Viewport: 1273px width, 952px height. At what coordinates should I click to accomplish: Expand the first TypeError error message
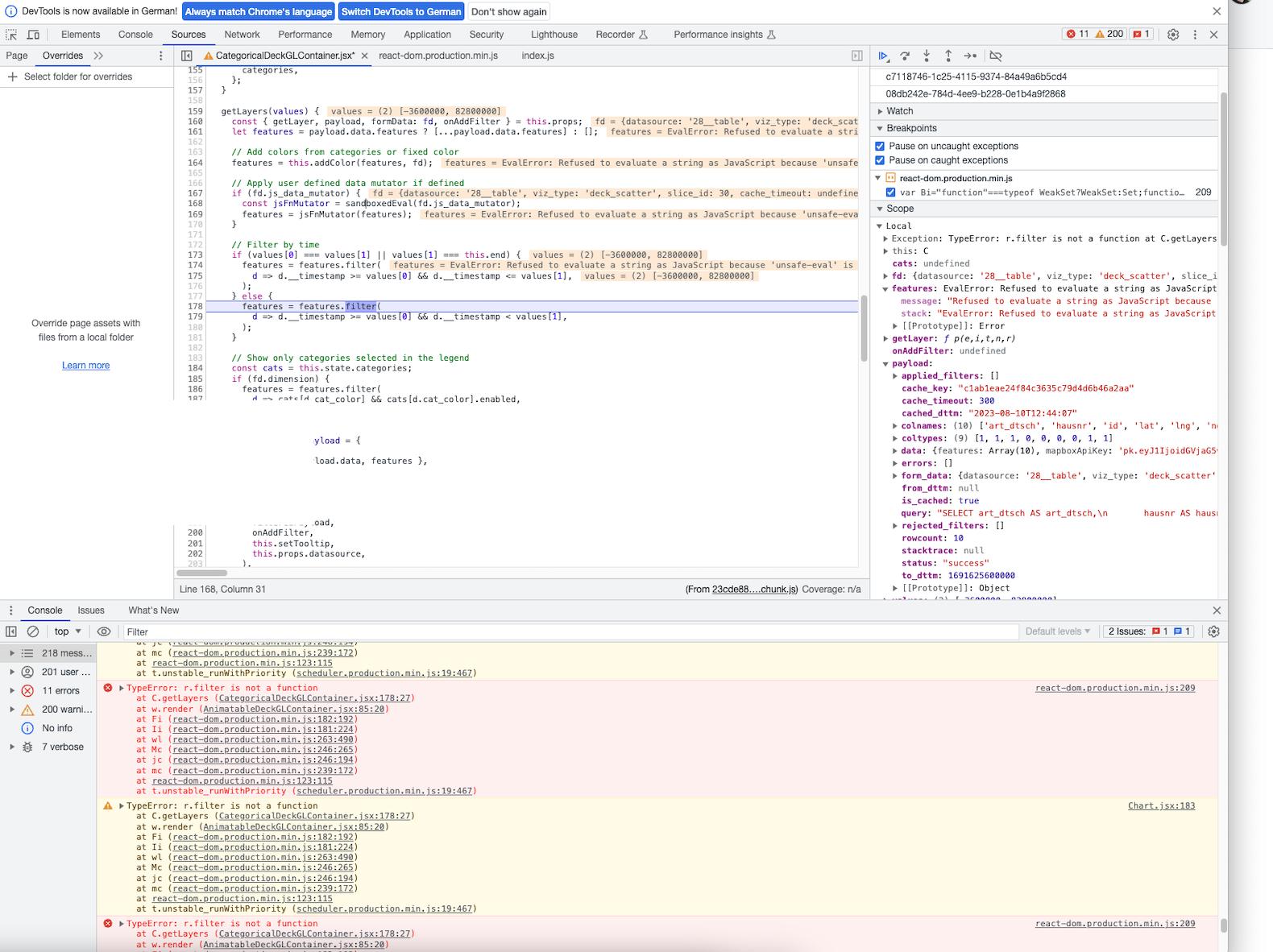[x=122, y=688]
